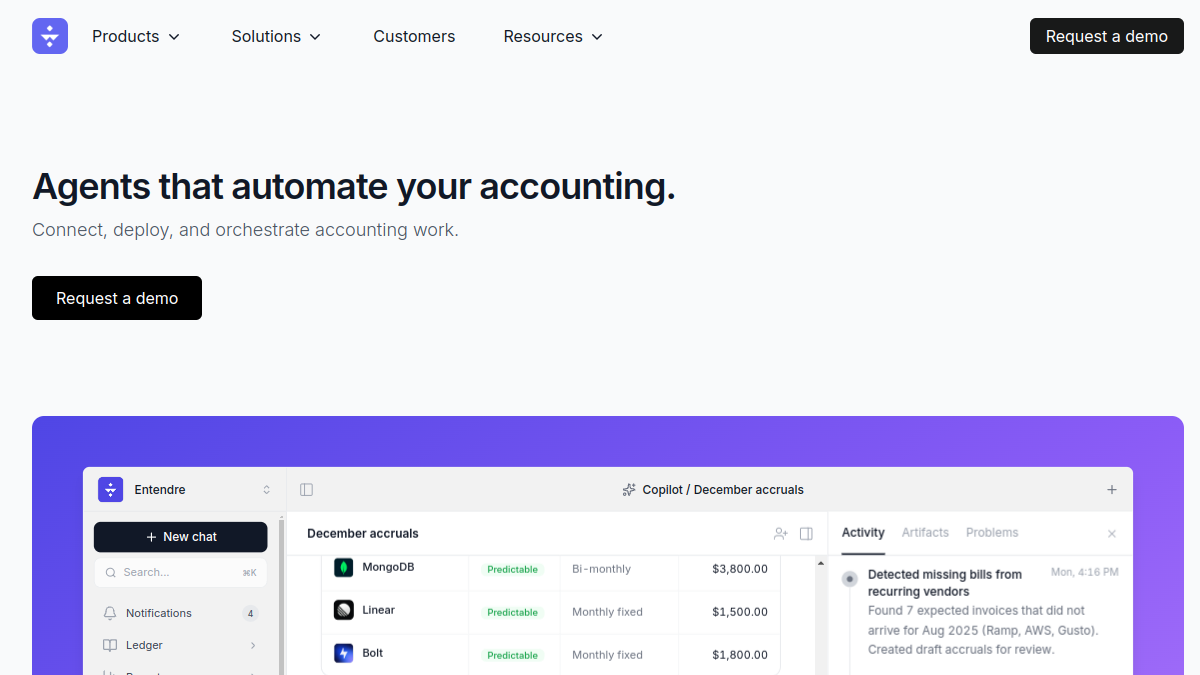1200x675 pixels.
Task: Click the Predictable badge in the Bolt row
Action: click(x=513, y=655)
